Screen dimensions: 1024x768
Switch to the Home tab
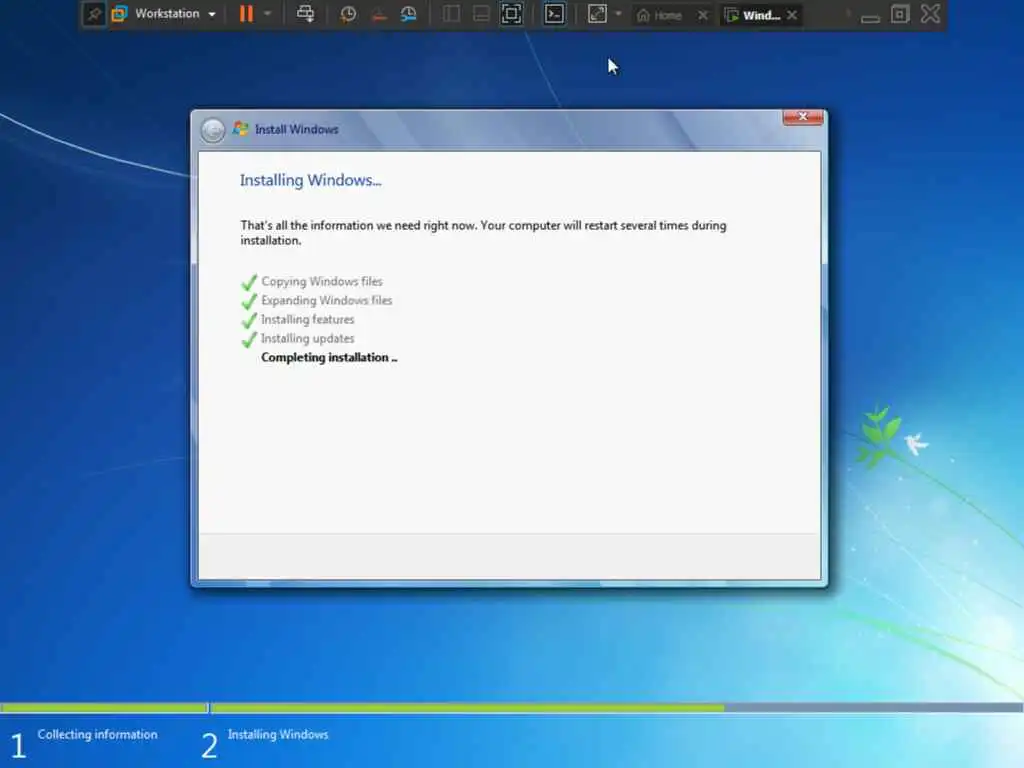pos(660,15)
